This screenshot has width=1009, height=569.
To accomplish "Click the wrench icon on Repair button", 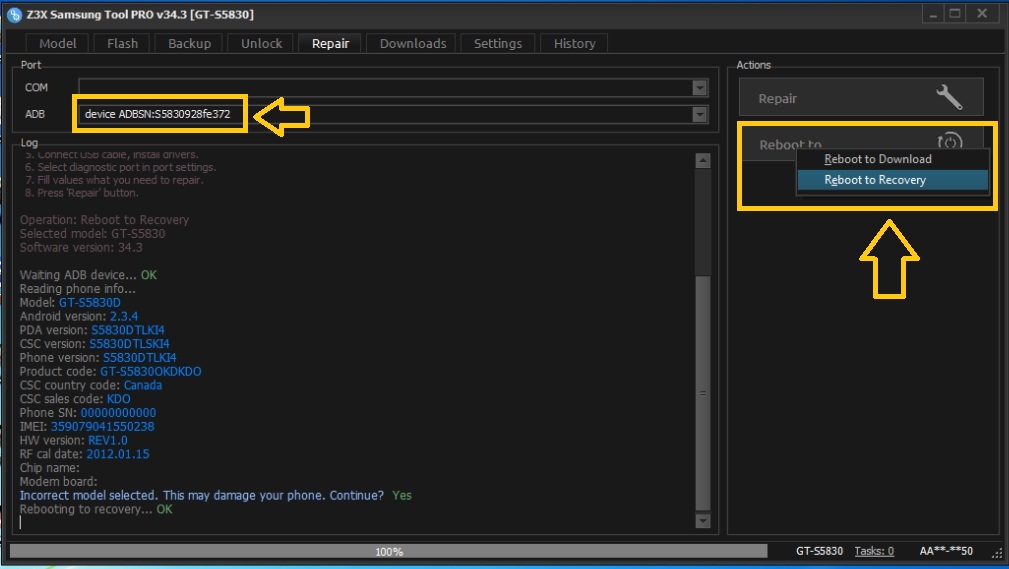I will tap(949, 97).
